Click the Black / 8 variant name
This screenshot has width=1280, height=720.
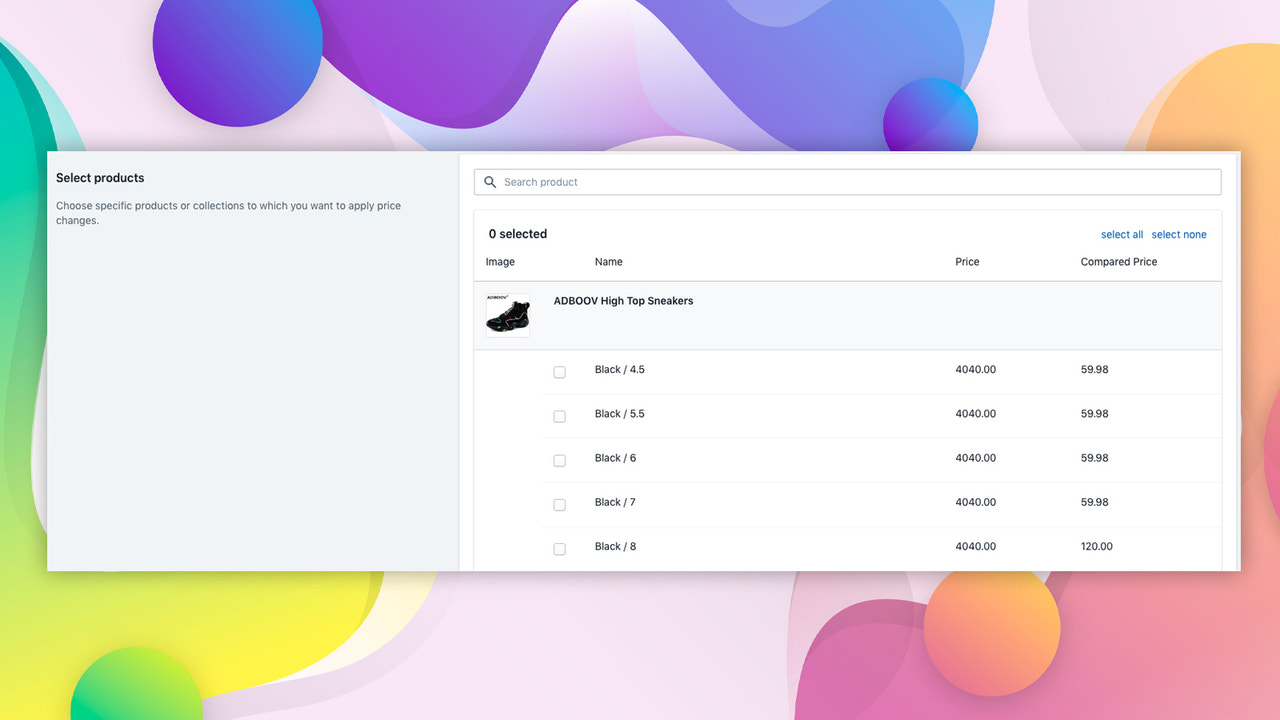(615, 546)
